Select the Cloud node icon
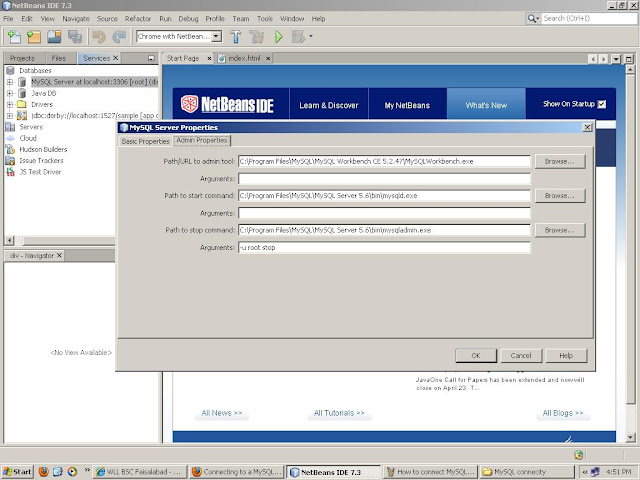640x480 pixels. pos(10,138)
